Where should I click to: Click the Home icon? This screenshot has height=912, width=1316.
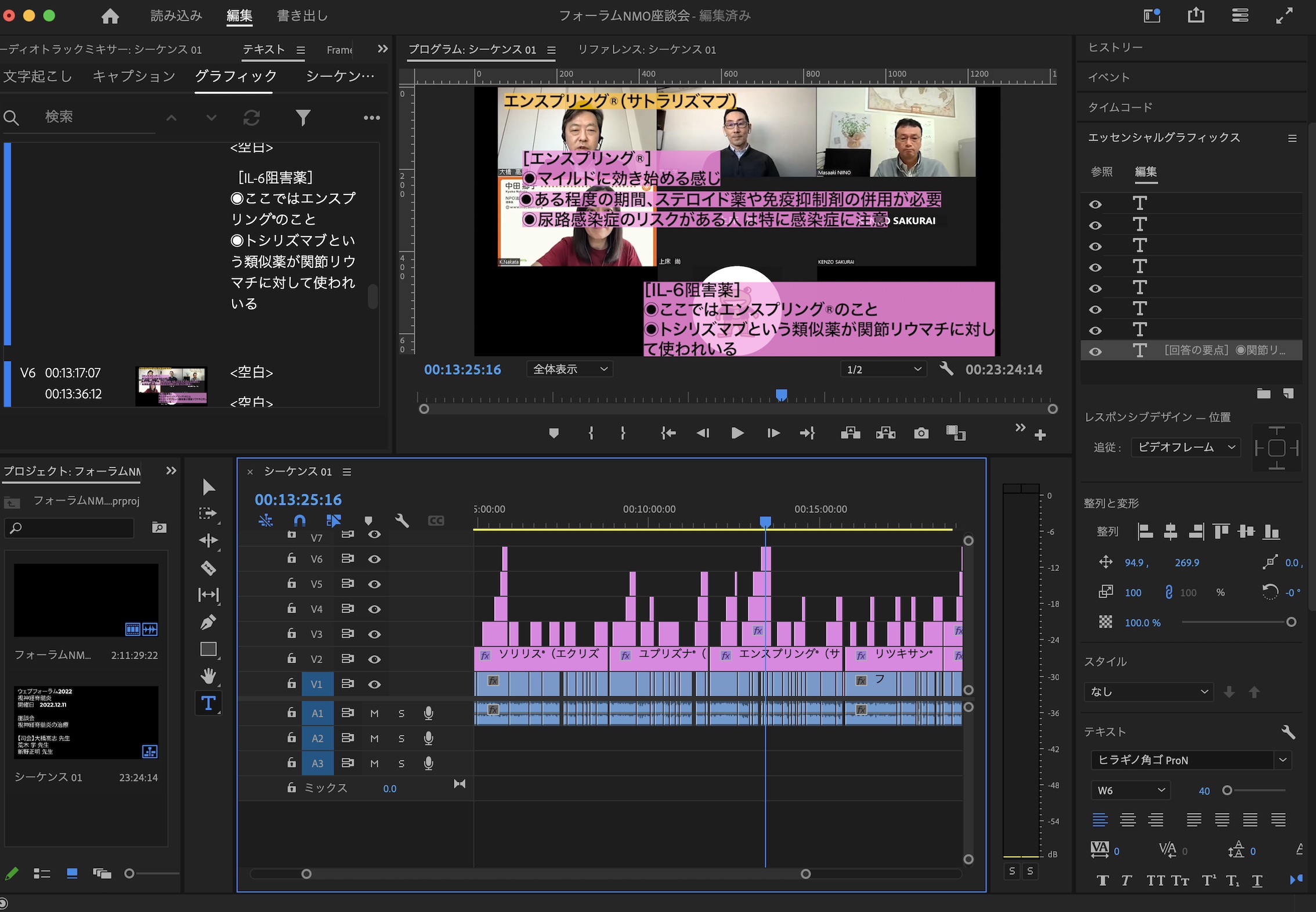pyautogui.click(x=110, y=16)
